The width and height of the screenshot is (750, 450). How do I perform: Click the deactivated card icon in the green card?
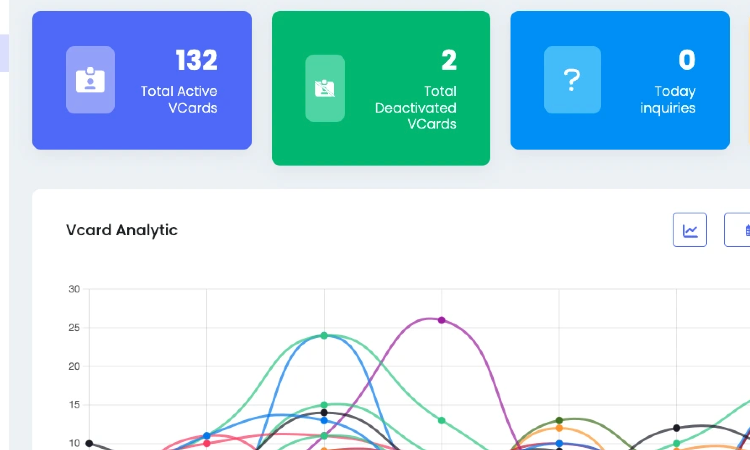(324, 89)
